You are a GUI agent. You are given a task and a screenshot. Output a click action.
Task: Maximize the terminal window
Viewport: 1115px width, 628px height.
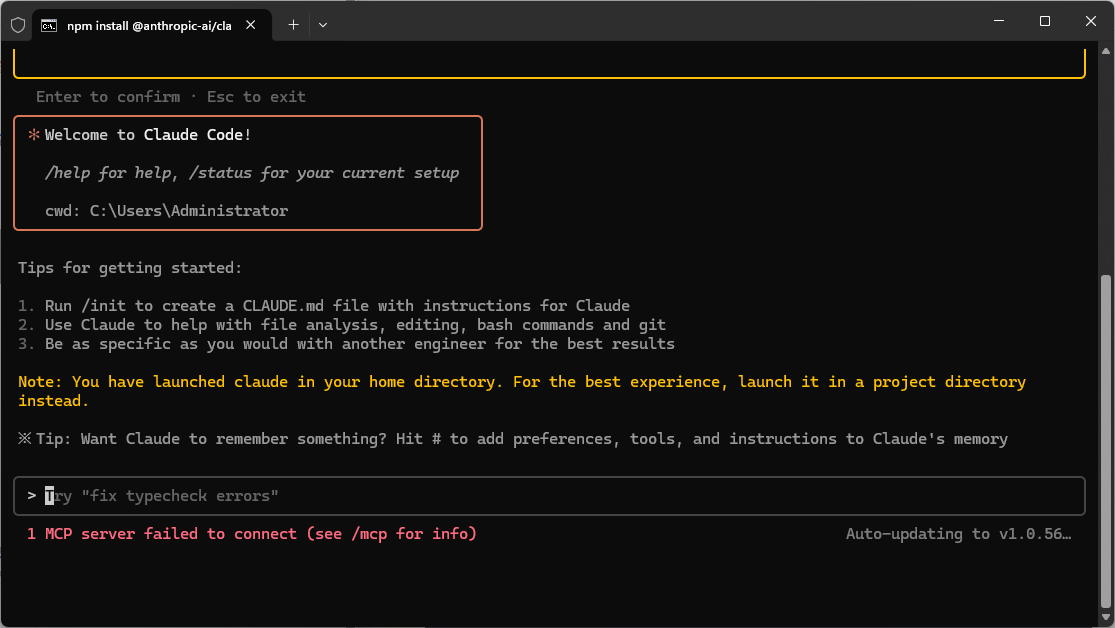pyautogui.click(x=1045, y=21)
